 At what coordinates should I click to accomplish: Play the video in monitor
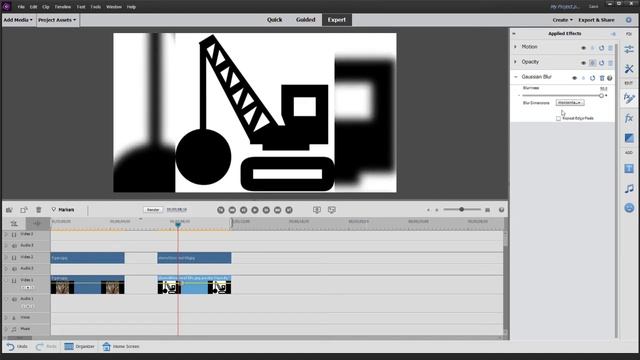click(x=255, y=210)
